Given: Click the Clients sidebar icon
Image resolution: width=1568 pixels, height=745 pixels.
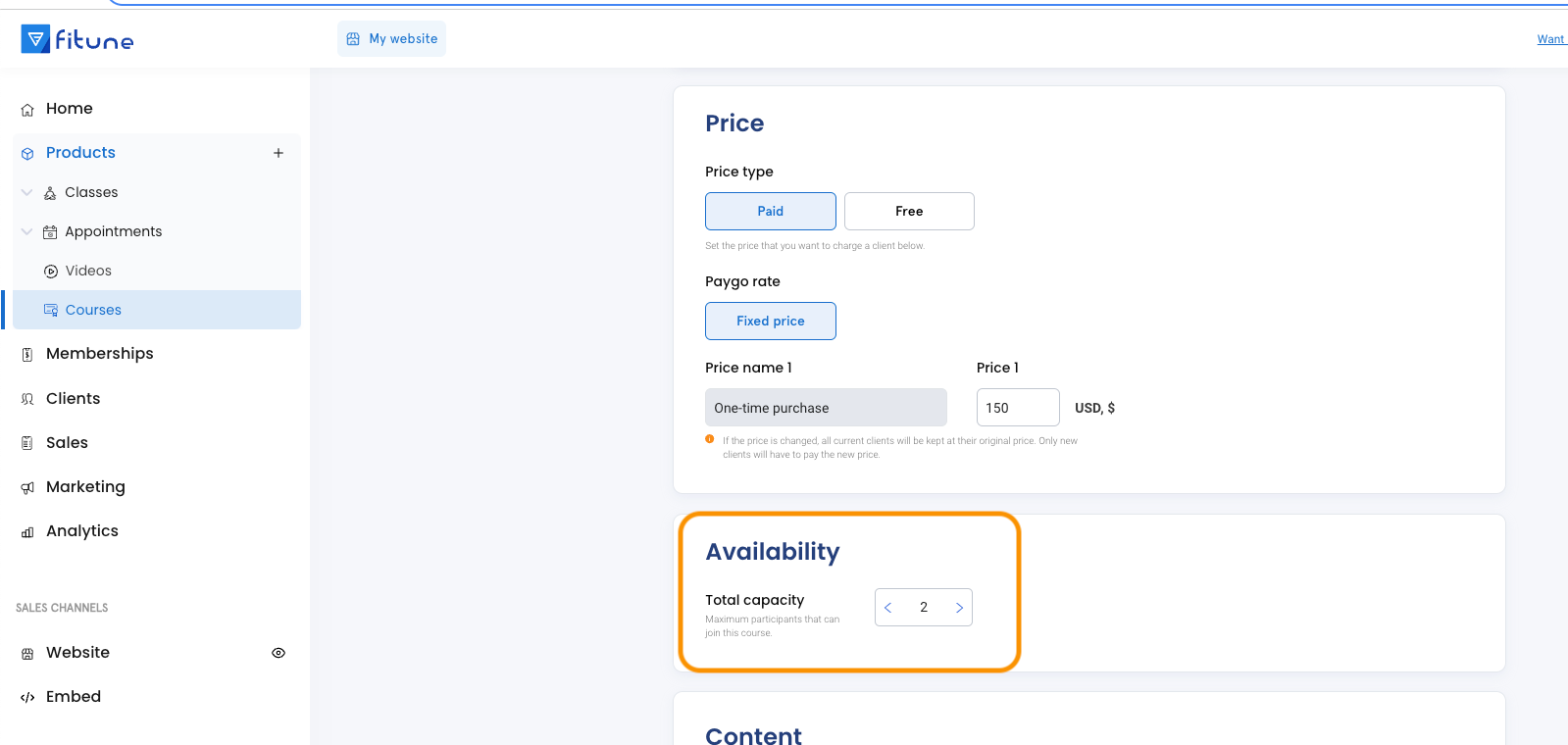Looking at the screenshot, I should tap(27, 399).
